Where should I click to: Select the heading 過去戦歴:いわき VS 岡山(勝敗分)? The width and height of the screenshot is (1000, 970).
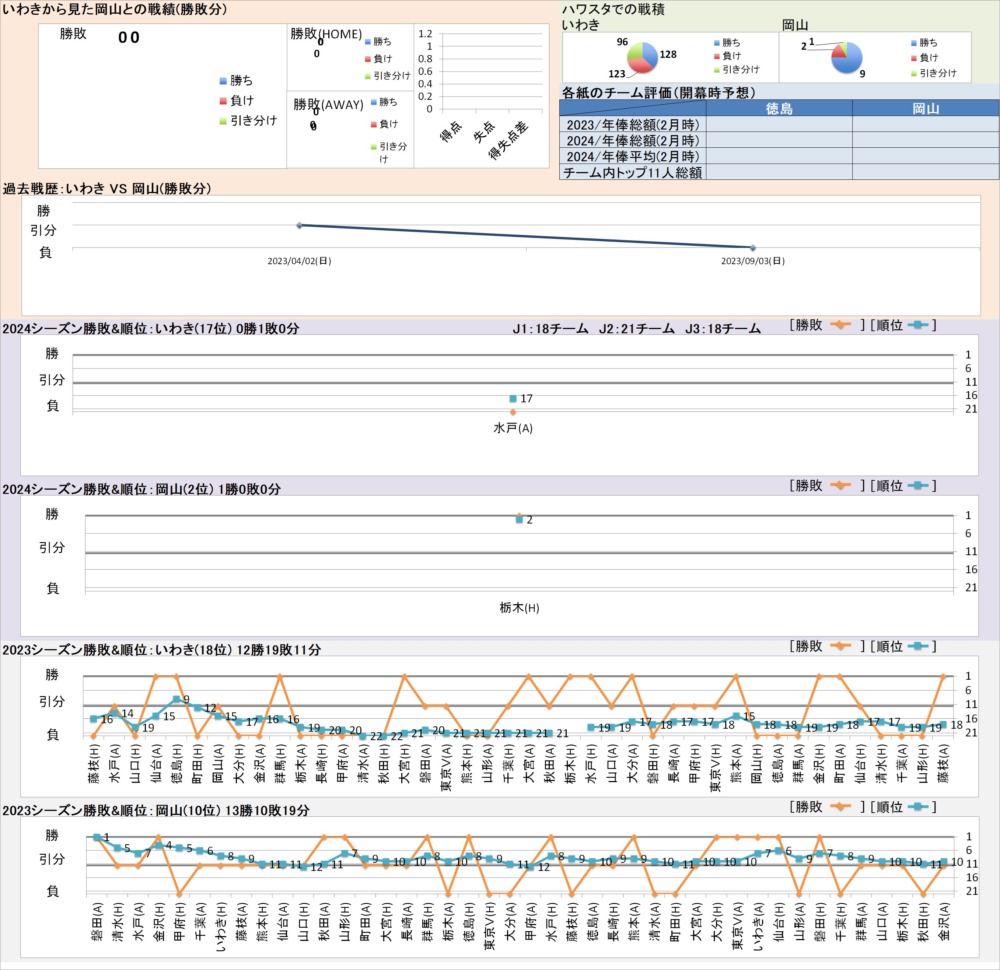coord(107,189)
